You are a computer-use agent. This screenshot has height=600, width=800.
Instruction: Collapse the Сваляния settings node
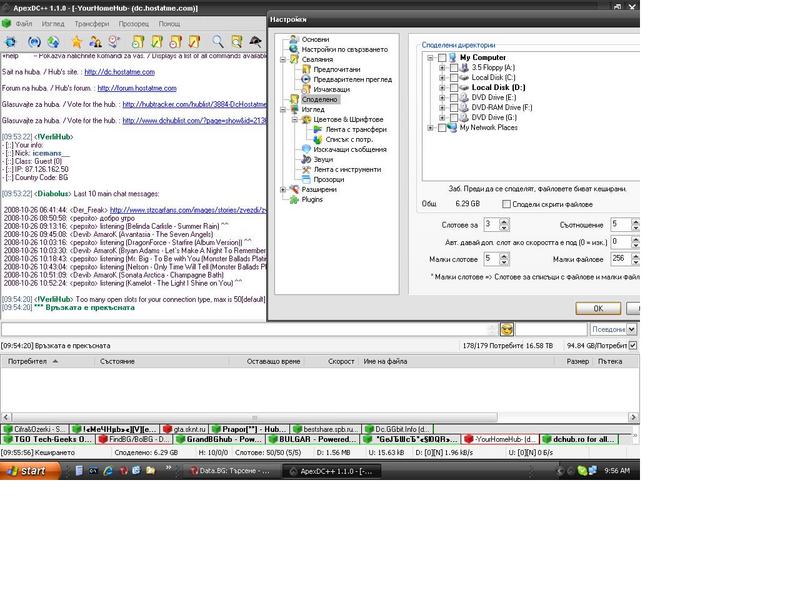(x=283, y=60)
